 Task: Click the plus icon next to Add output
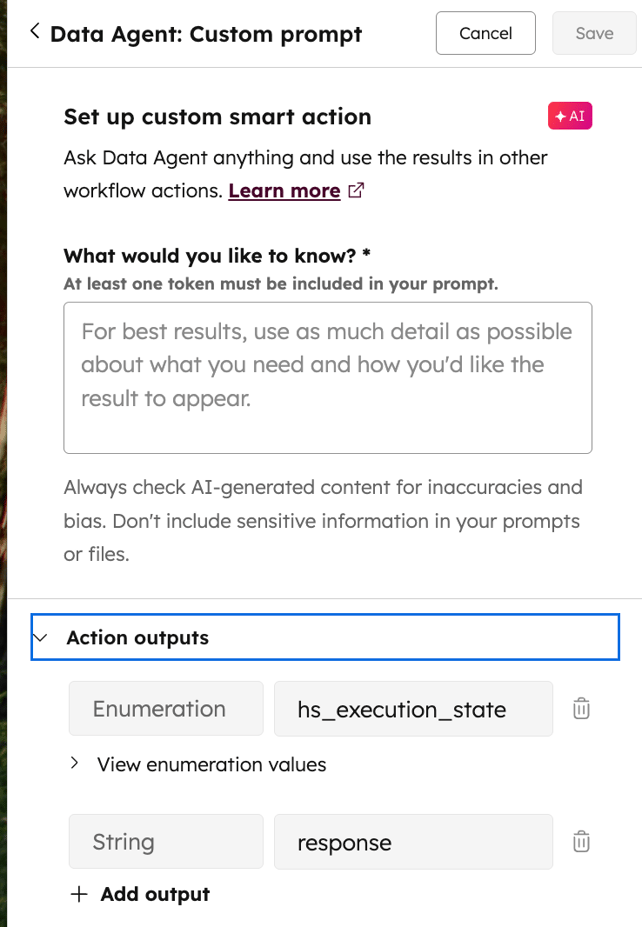79,894
